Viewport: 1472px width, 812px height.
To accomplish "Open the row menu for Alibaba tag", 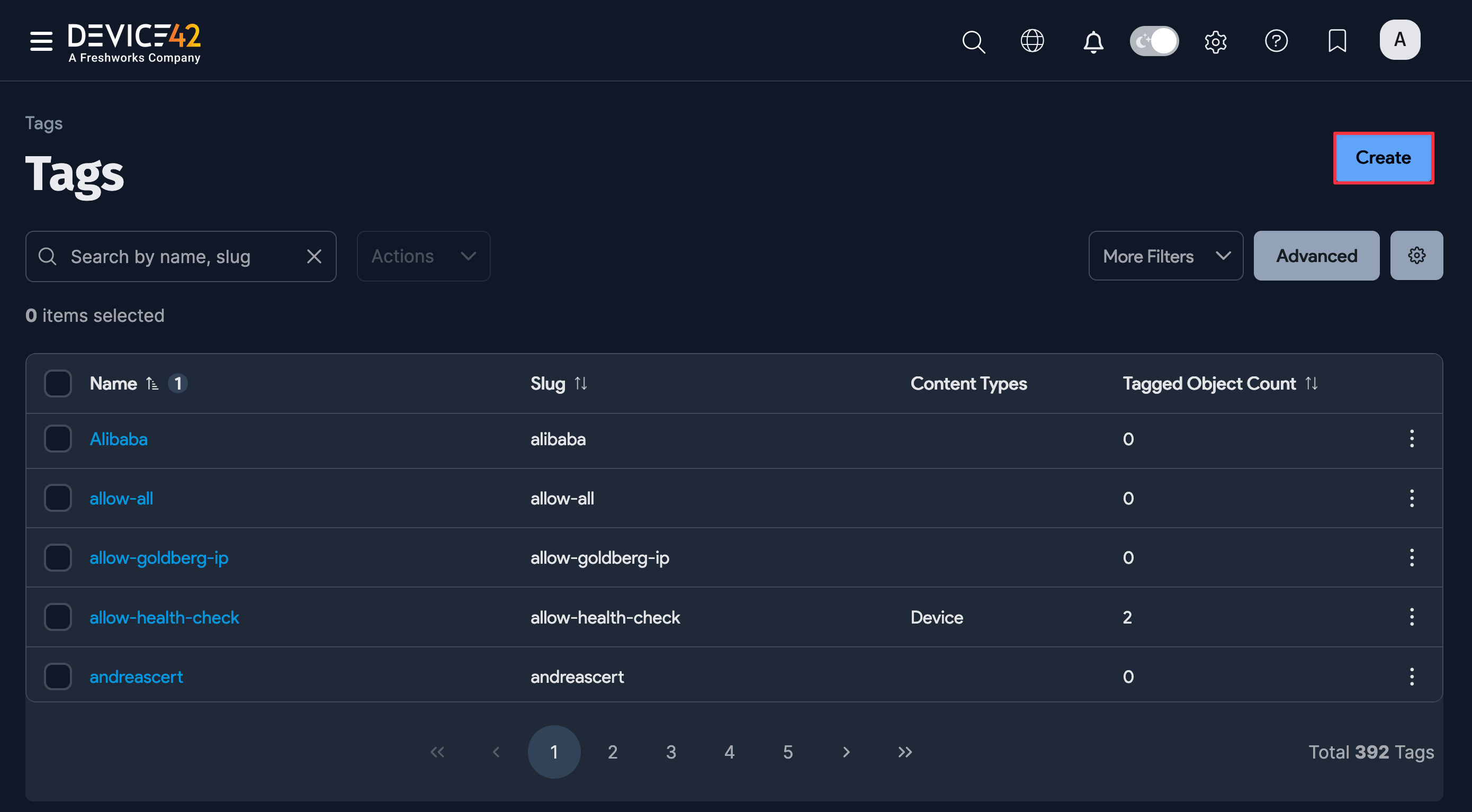I will 1412,439.
